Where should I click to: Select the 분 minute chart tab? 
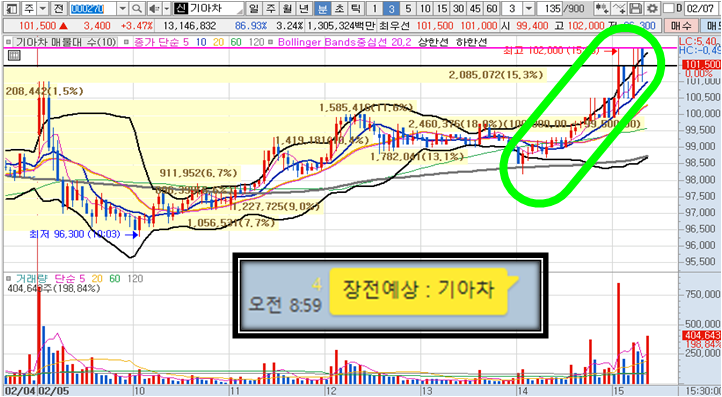[x=322, y=8]
